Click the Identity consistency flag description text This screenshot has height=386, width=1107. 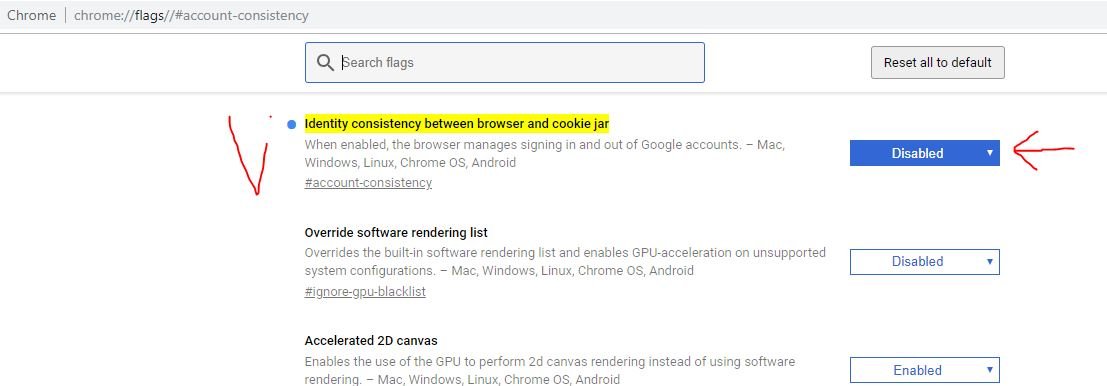point(544,153)
